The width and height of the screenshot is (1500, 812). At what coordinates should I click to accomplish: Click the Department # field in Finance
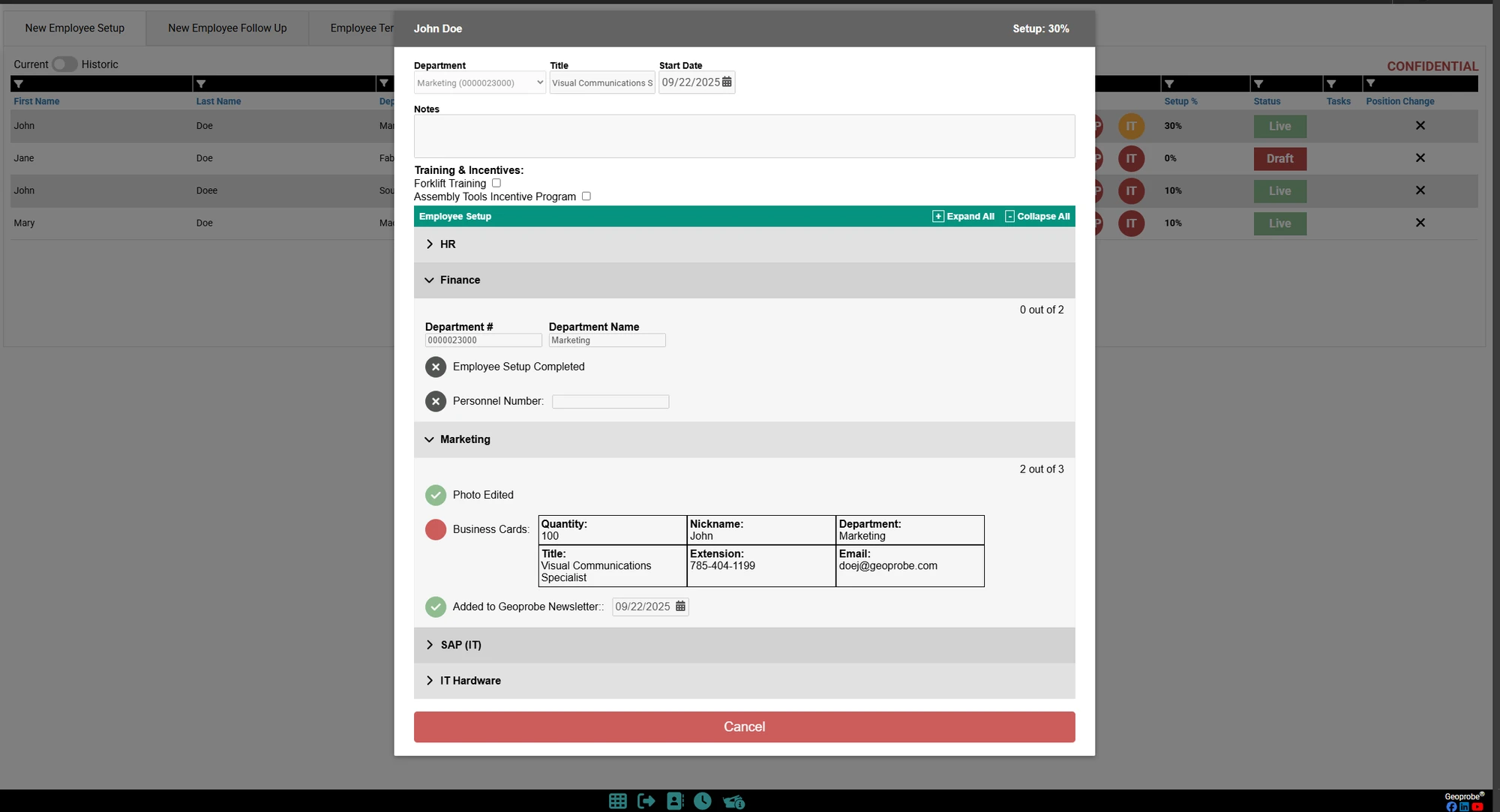pos(483,340)
